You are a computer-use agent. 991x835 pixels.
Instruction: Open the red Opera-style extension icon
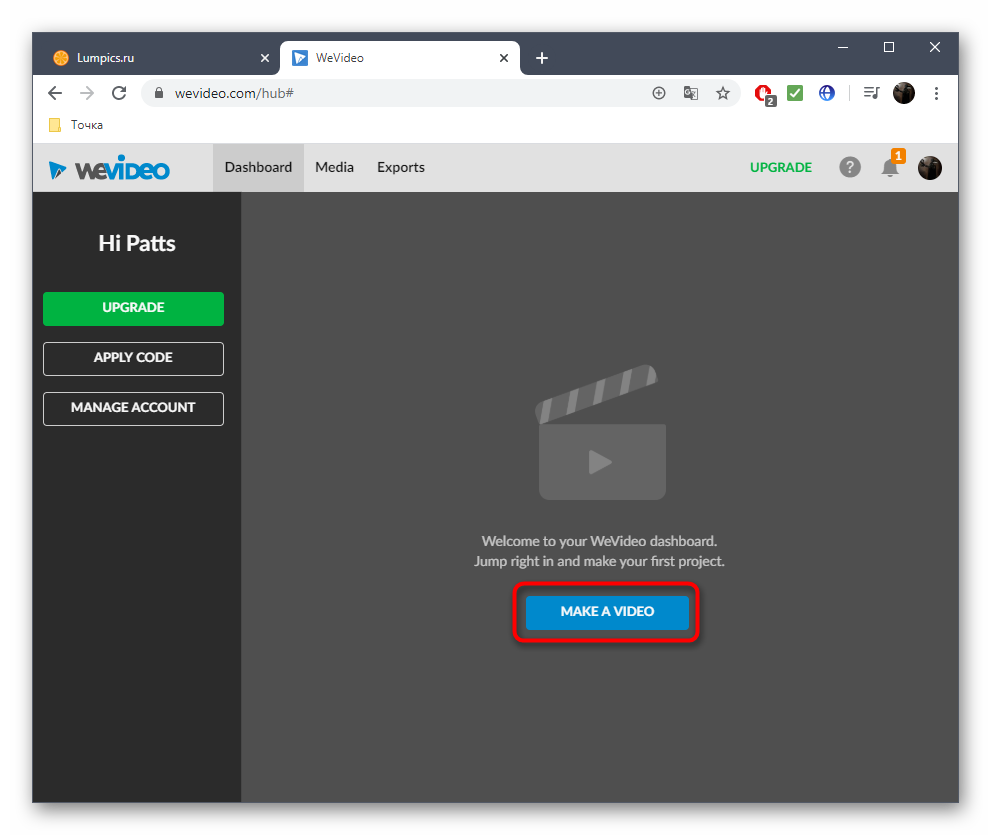(x=764, y=94)
